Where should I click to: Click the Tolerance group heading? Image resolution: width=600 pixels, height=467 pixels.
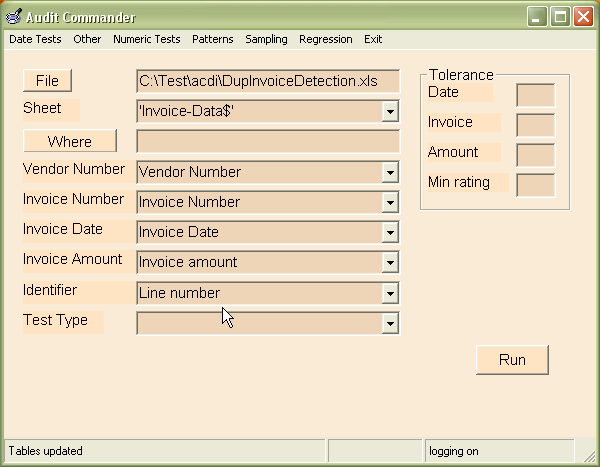click(x=461, y=75)
